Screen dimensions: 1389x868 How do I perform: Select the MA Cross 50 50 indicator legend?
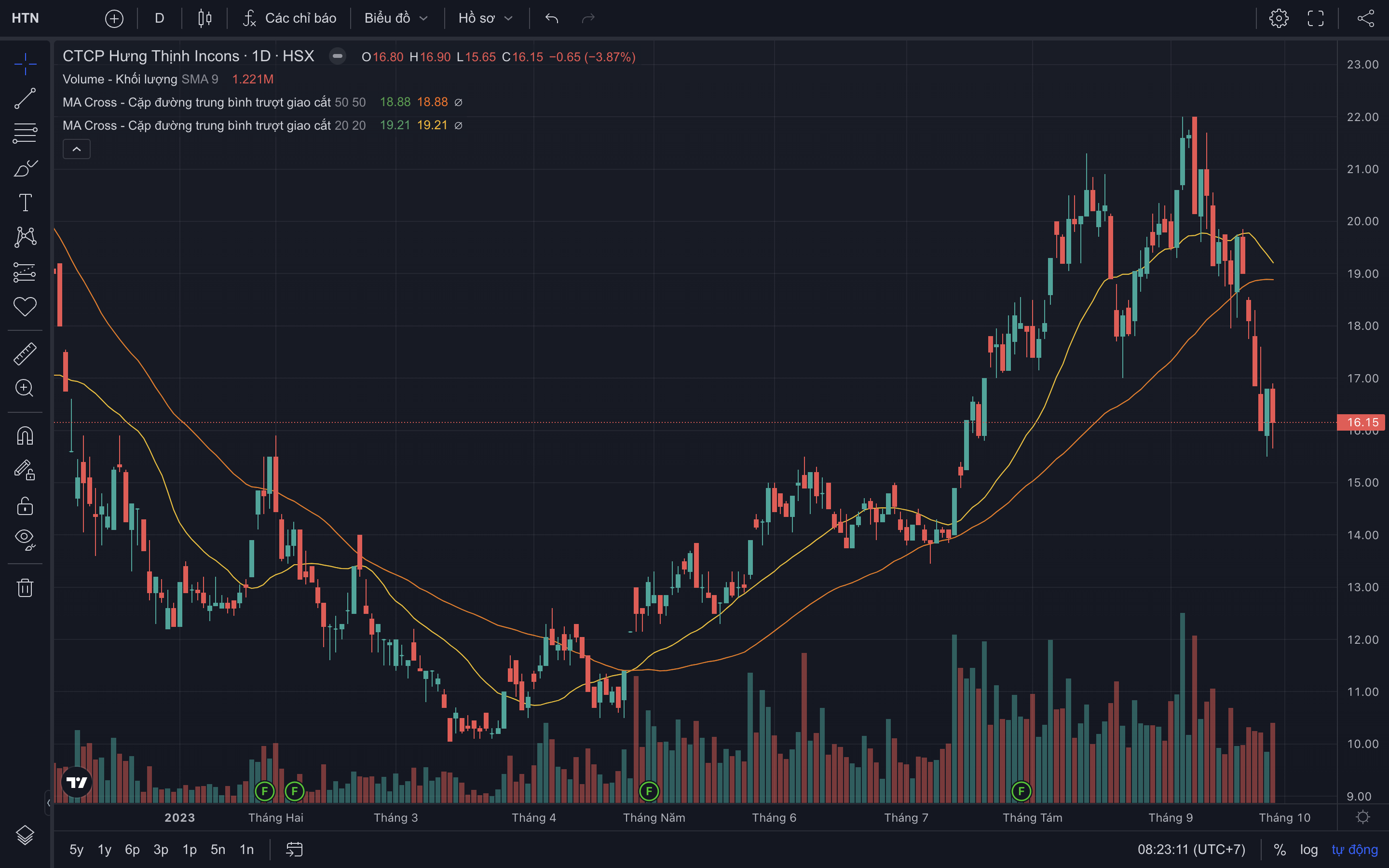tap(214, 102)
